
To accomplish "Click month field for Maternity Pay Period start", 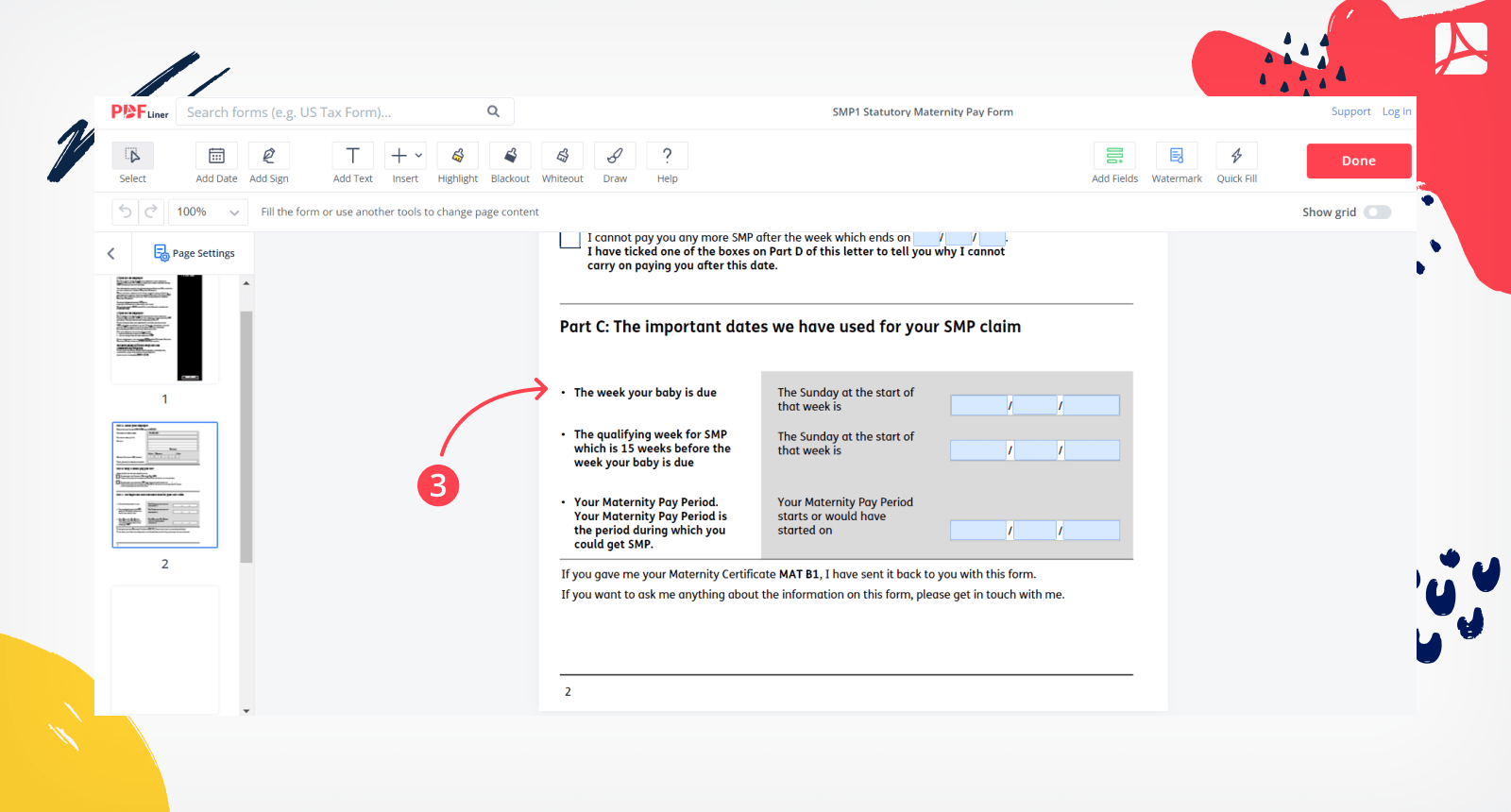I will click(1035, 531).
